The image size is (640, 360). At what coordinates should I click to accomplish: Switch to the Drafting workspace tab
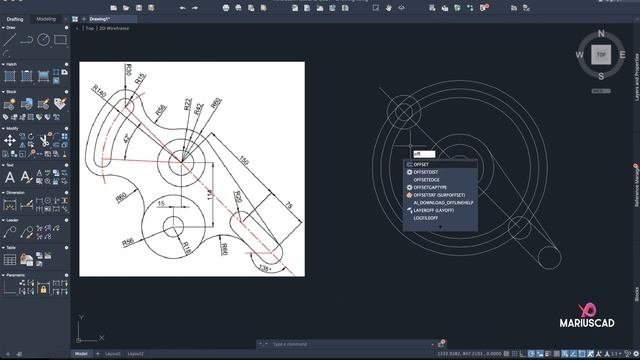coord(15,19)
